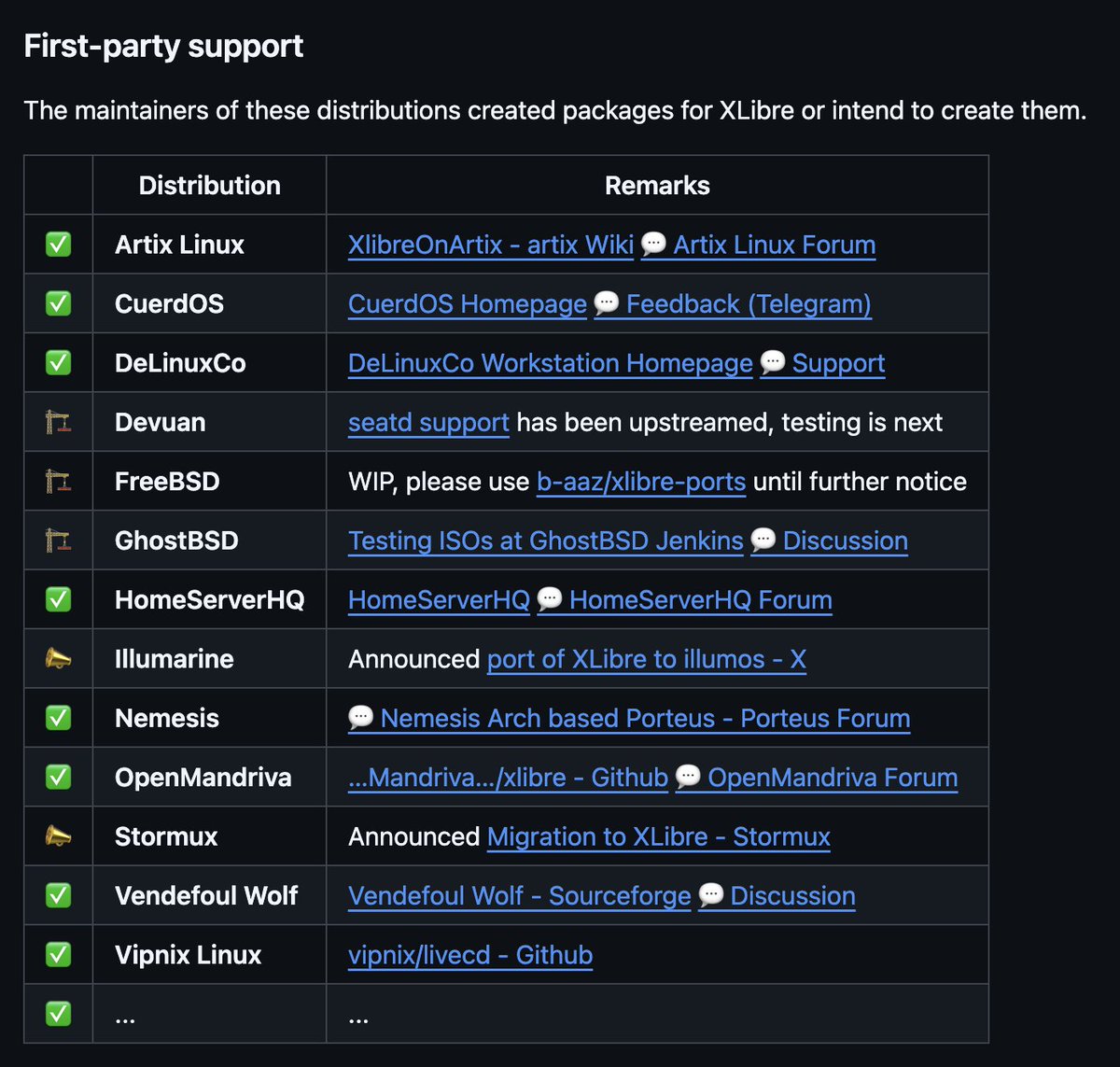Open the Nemesis Arch based Porteus link

[x=645, y=718]
